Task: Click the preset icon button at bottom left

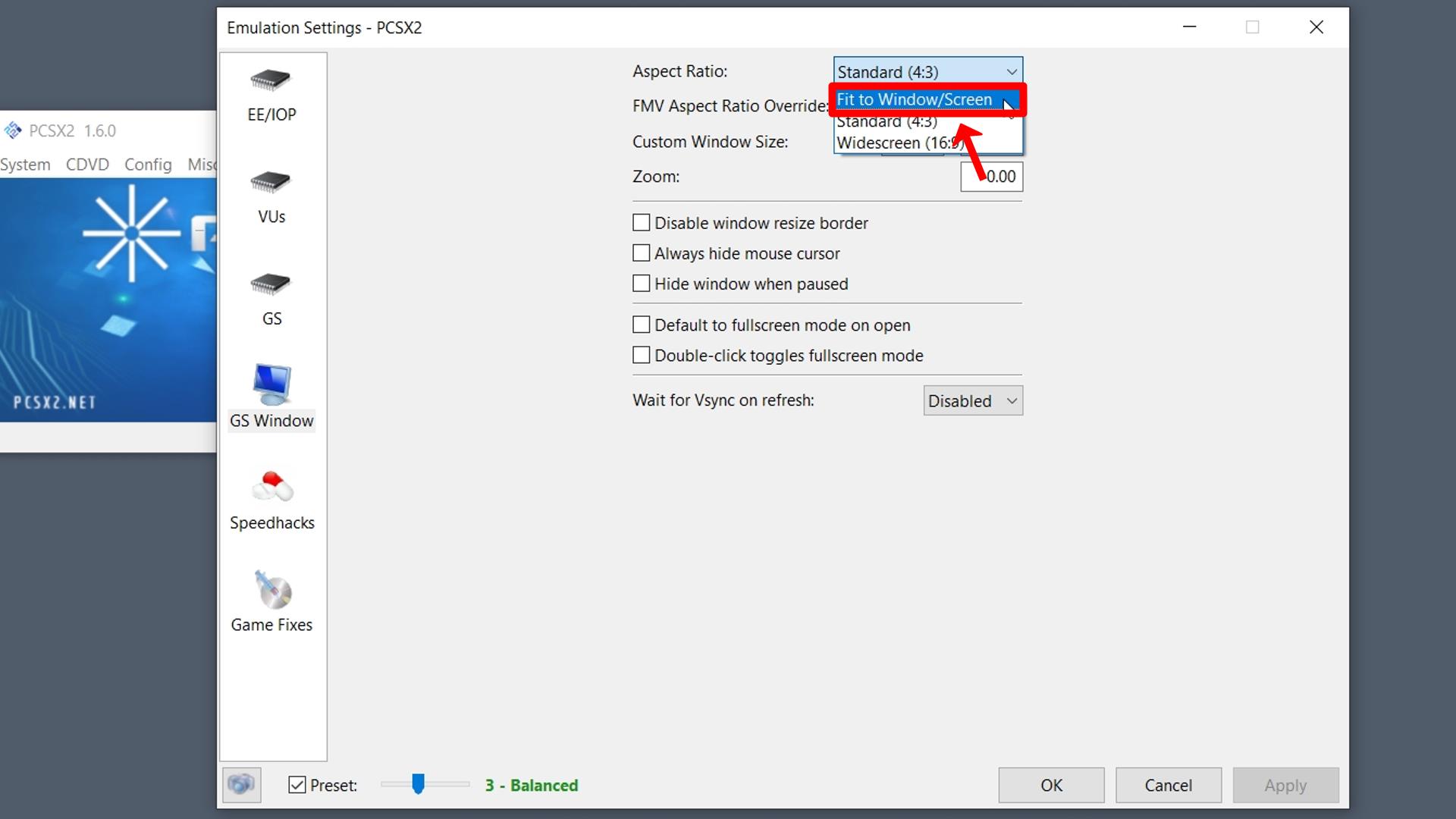Action: pos(242,785)
